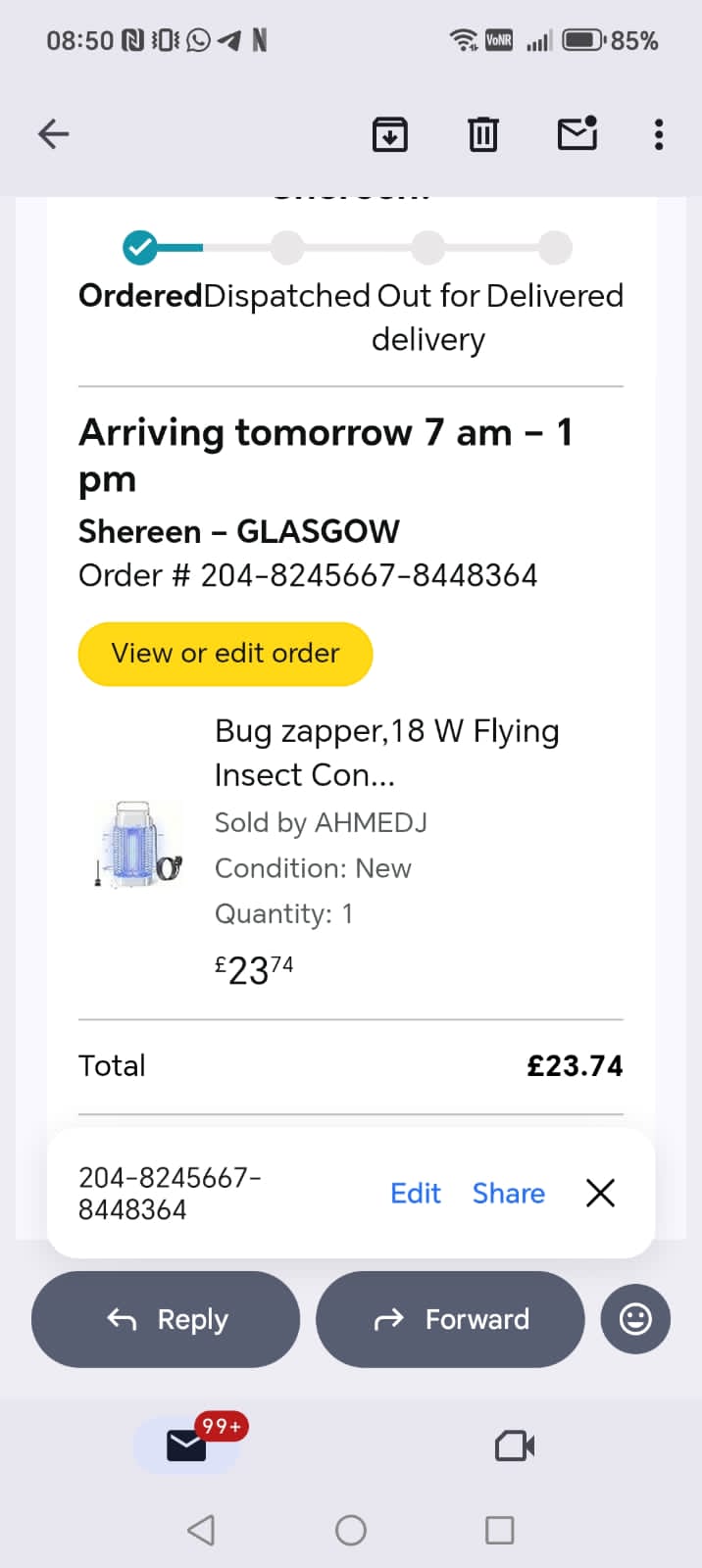Delete the email with trash icon
The image size is (702, 1568).
482,134
